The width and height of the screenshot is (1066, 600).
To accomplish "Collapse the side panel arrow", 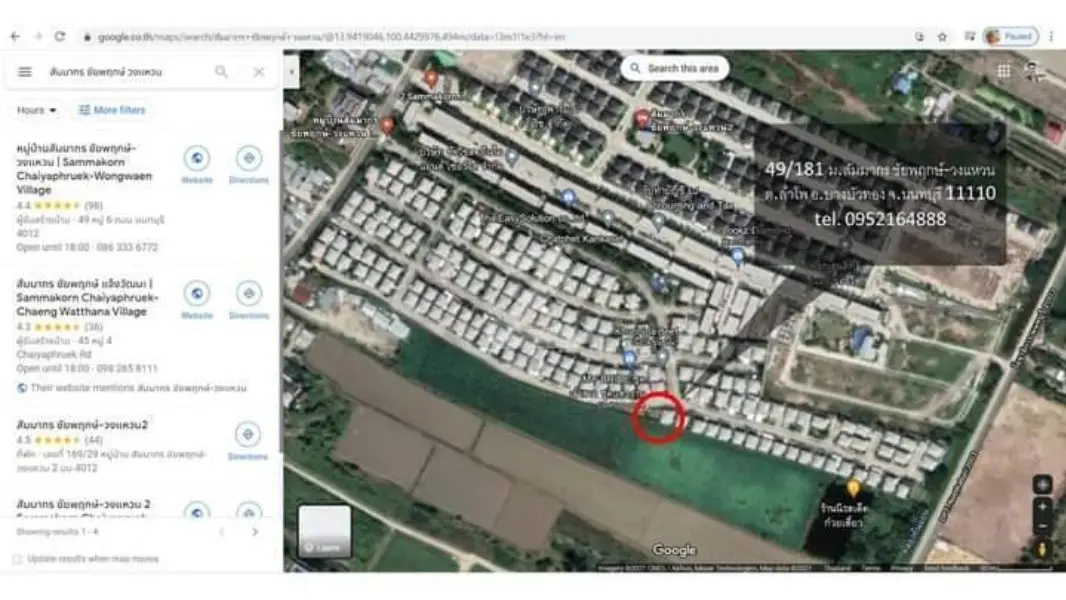I will (x=291, y=71).
